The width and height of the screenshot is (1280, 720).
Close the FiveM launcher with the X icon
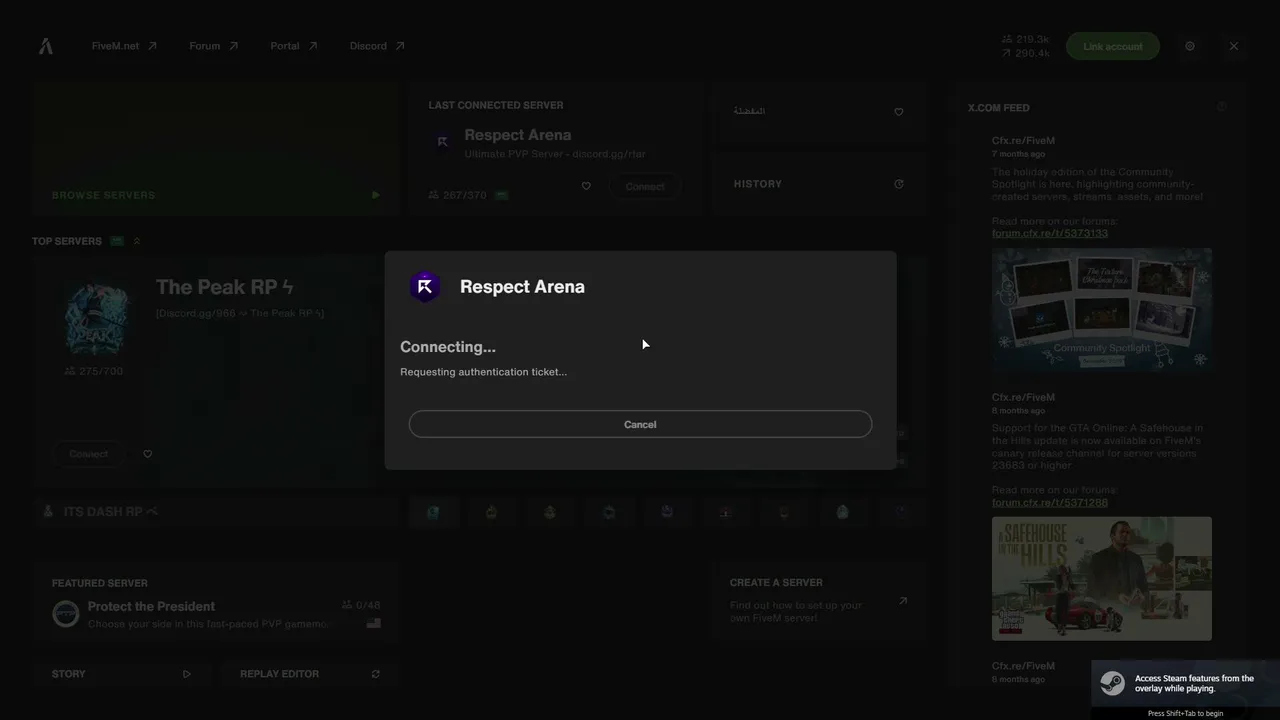[x=1234, y=46]
